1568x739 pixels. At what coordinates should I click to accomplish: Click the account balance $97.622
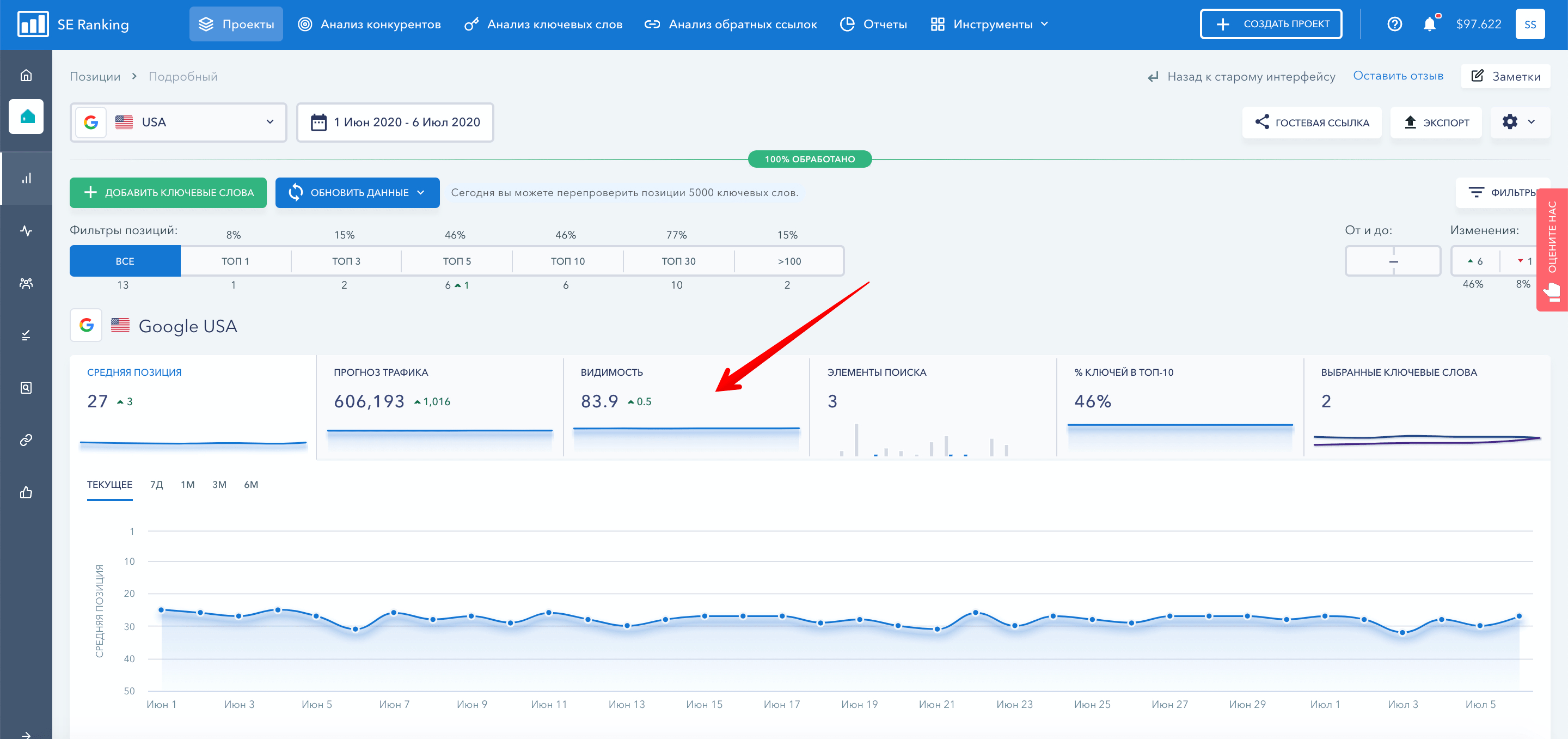tap(1479, 25)
